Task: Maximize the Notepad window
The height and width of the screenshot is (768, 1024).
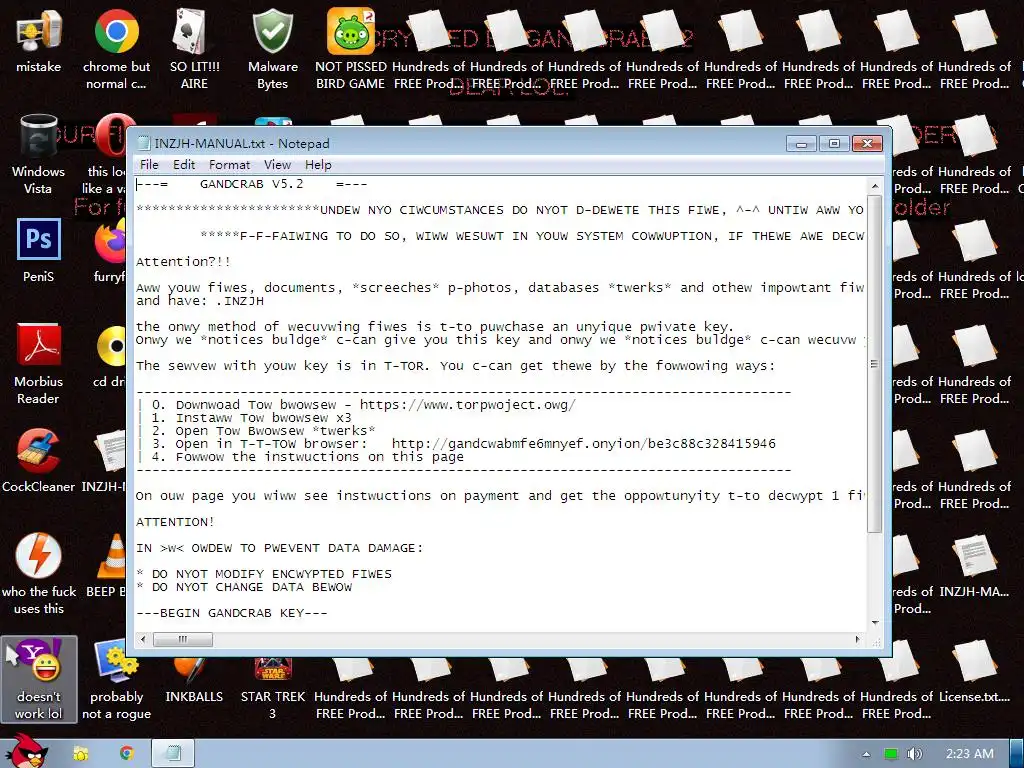Action: [x=834, y=143]
